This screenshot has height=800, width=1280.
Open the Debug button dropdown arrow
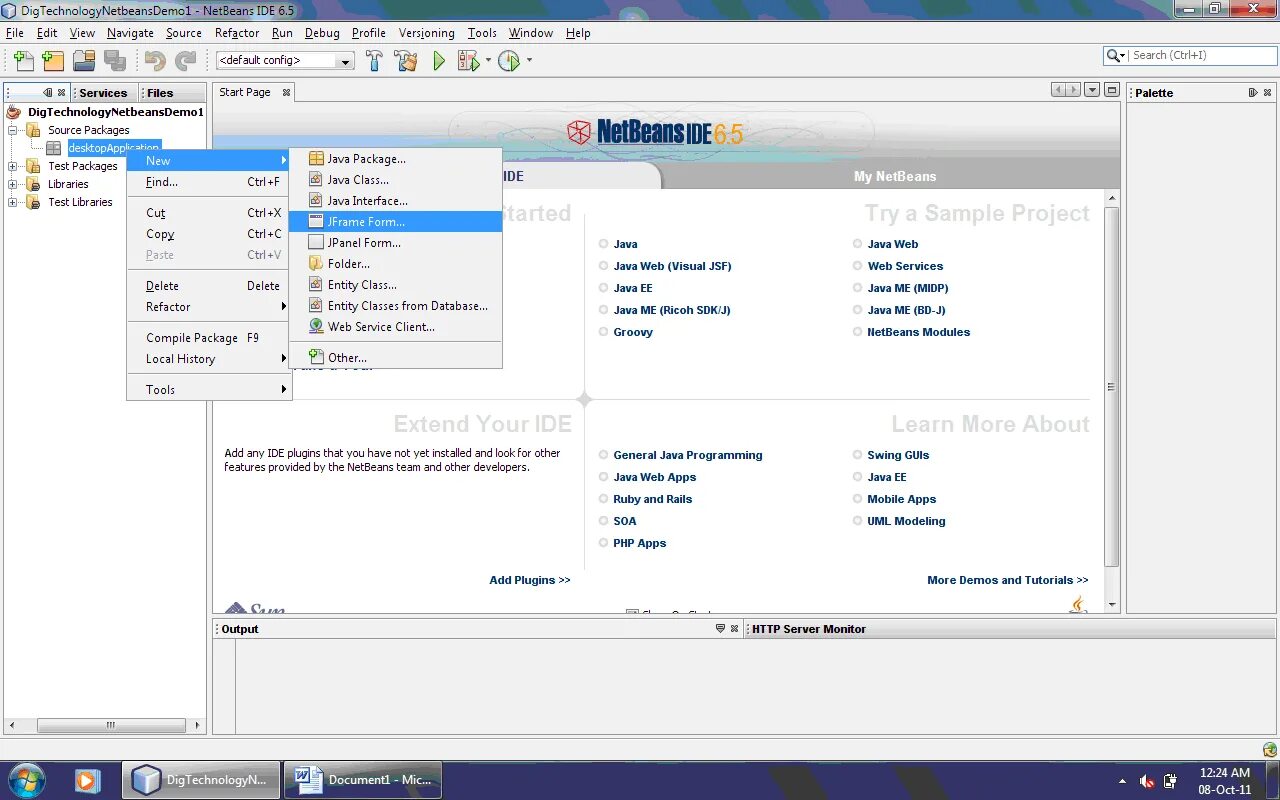(x=488, y=61)
